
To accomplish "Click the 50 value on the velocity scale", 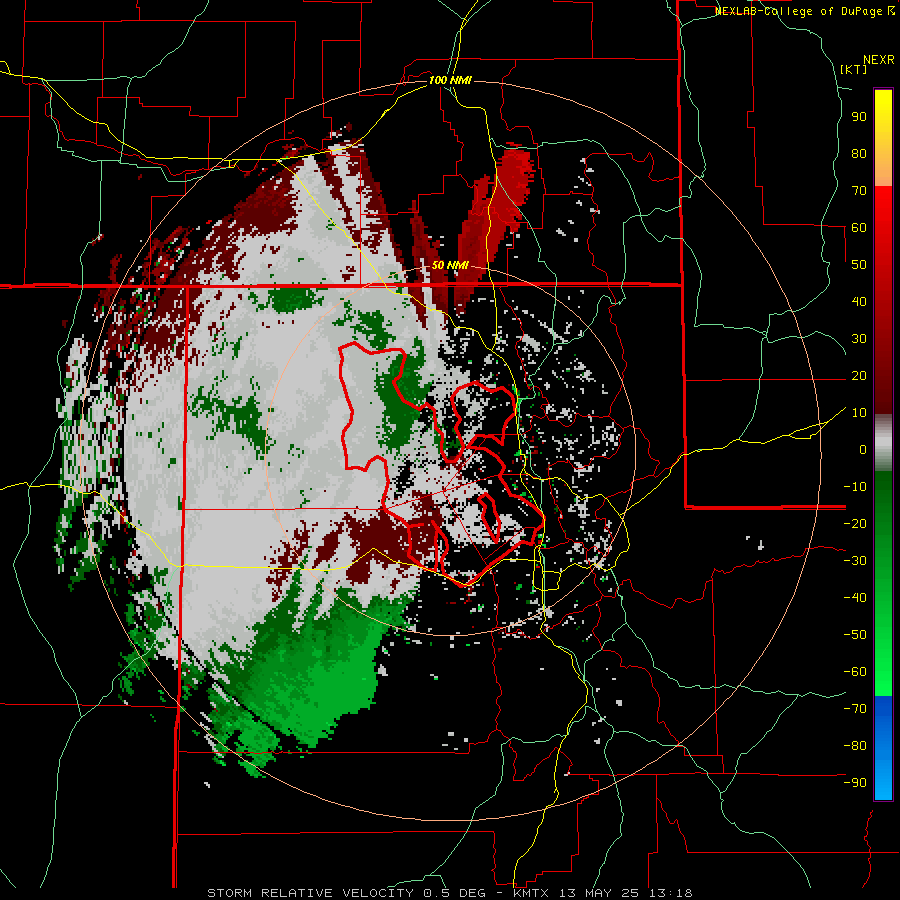I will point(859,265).
